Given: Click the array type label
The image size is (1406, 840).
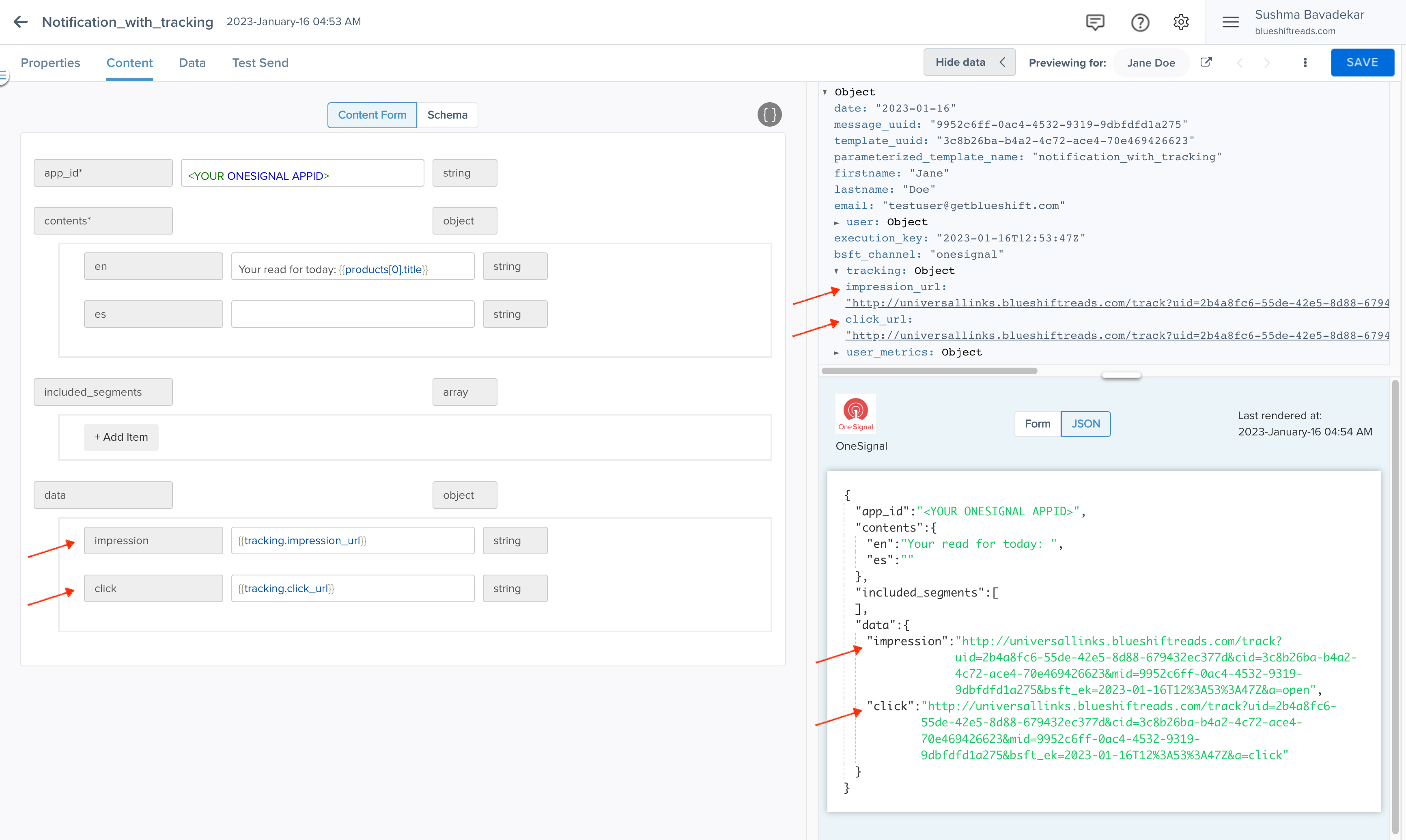Looking at the screenshot, I should pyautogui.click(x=465, y=392).
